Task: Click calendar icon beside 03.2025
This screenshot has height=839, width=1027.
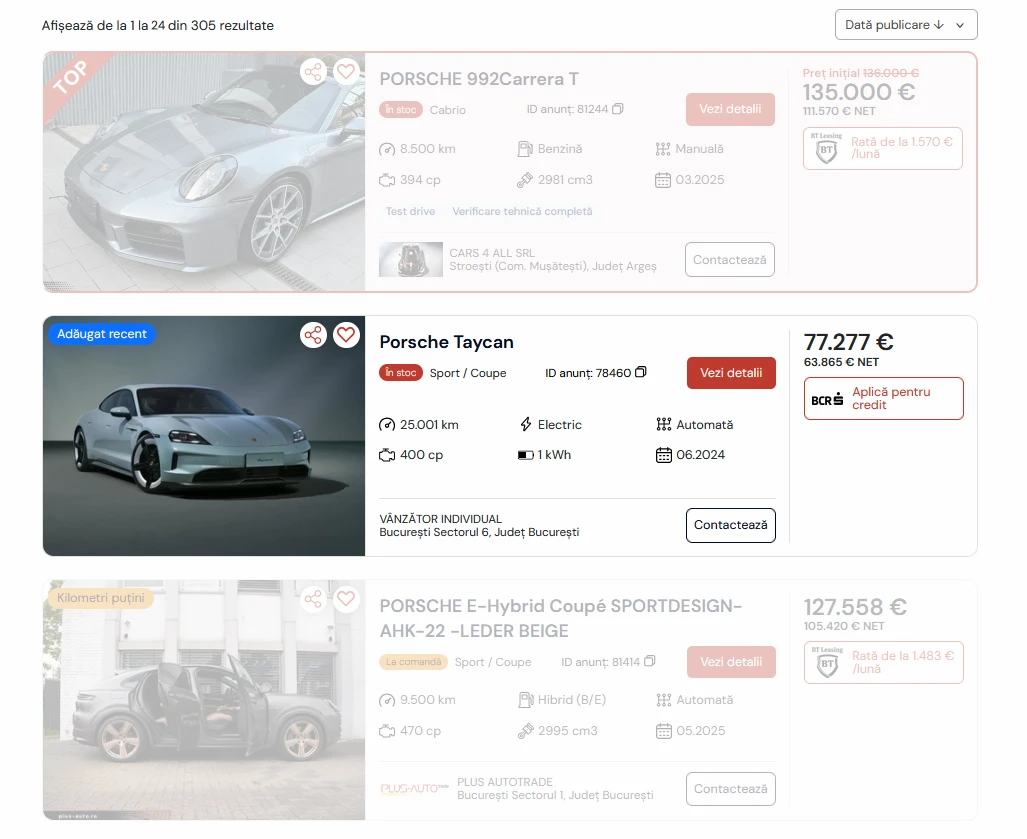Action: pos(663,180)
